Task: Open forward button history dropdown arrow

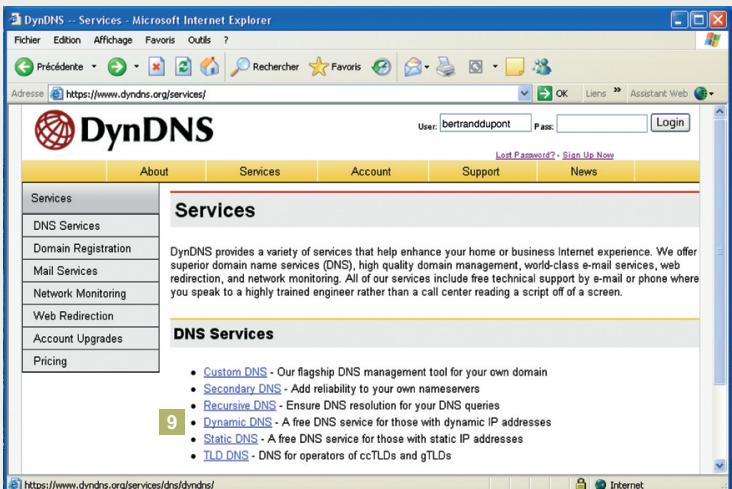Action: [136, 67]
